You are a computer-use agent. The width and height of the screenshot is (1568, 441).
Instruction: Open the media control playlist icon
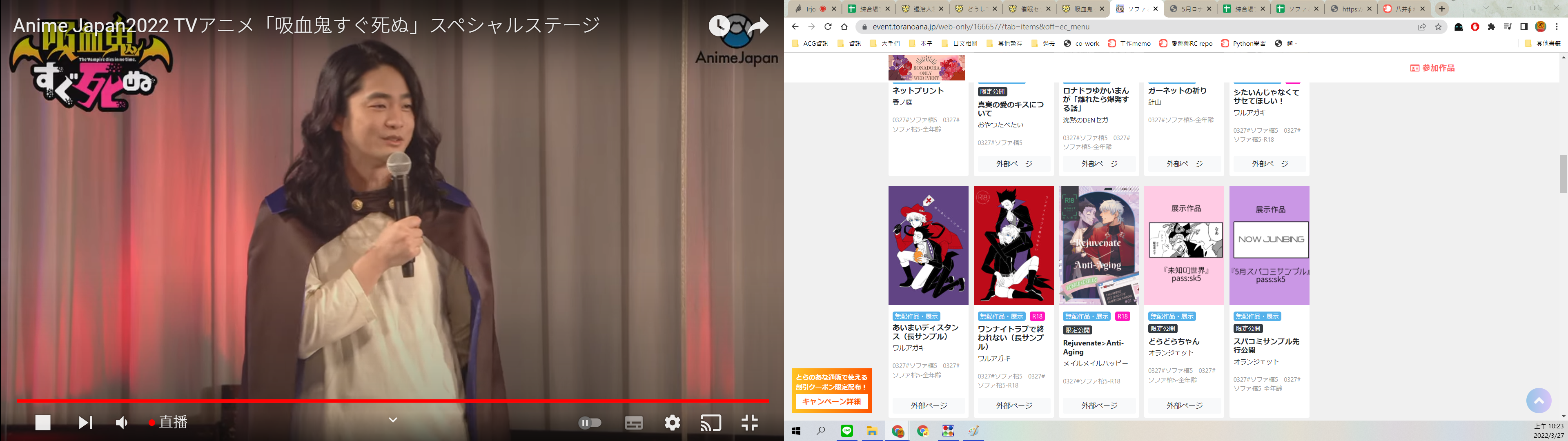tap(1508, 27)
